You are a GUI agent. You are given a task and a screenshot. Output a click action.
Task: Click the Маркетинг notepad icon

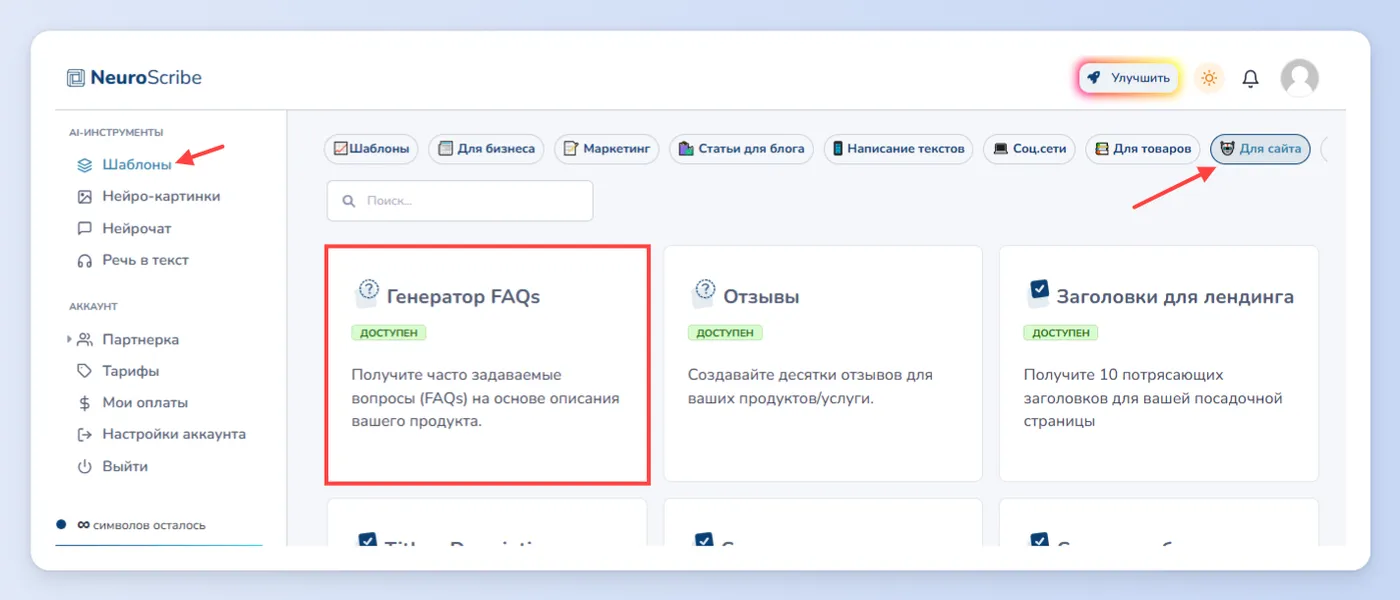point(571,149)
